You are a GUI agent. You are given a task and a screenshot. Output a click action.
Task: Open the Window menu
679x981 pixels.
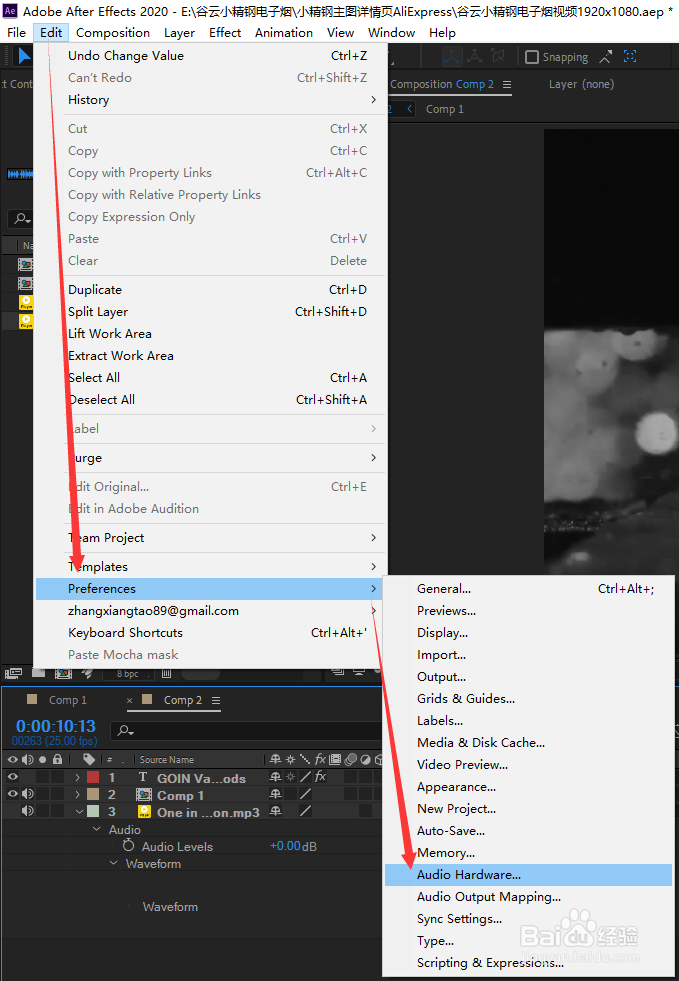(391, 33)
